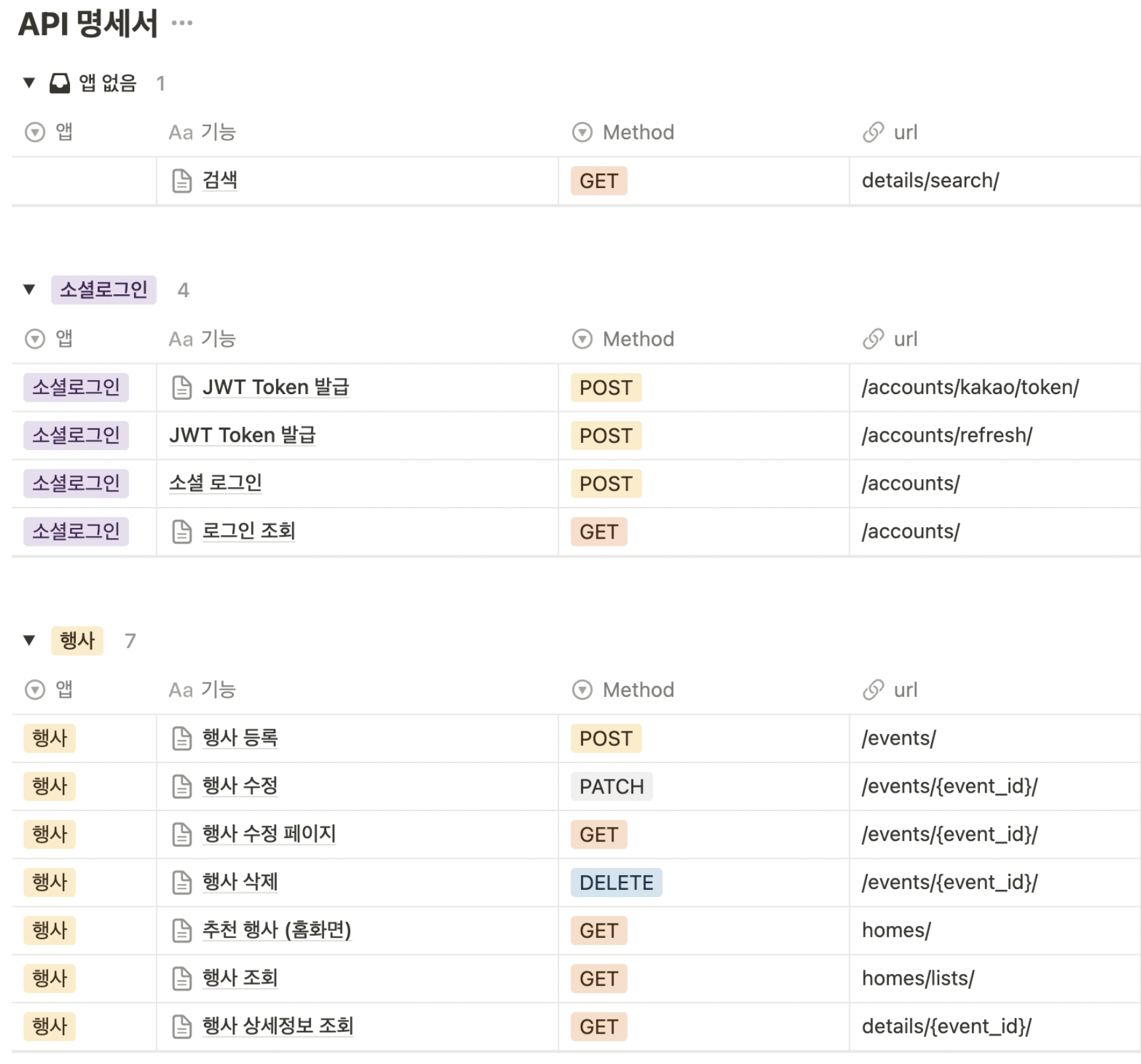Image resolution: width=1141 pixels, height=1064 pixels.
Task: Click the /accounts/refresh/ url cell
Action: 994,436
